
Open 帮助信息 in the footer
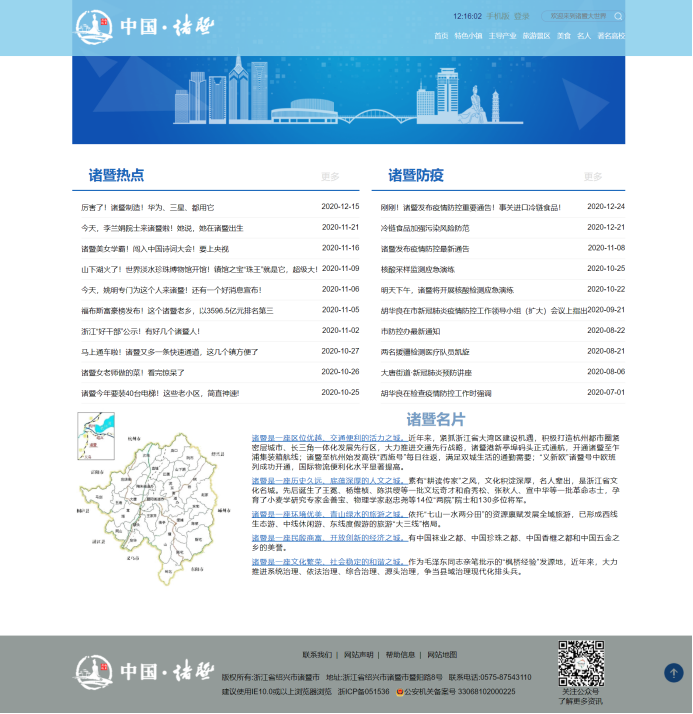pos(400,655)
